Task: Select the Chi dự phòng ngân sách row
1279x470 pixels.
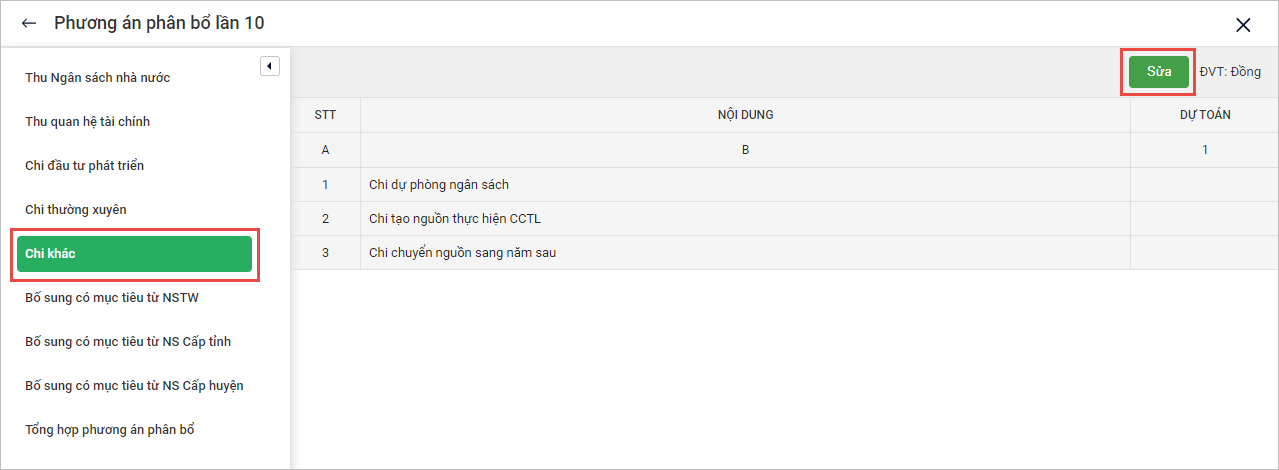Action: click(439, 185)
